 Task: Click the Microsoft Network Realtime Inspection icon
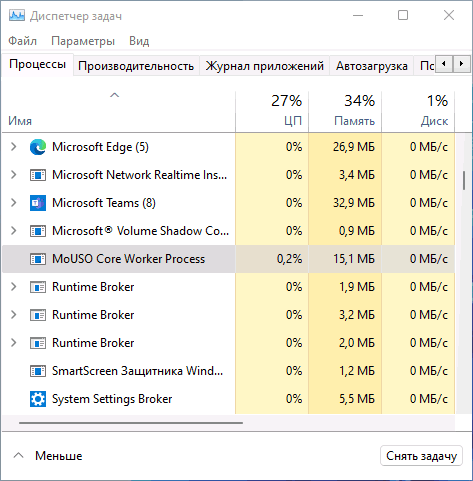click(38, 175)
